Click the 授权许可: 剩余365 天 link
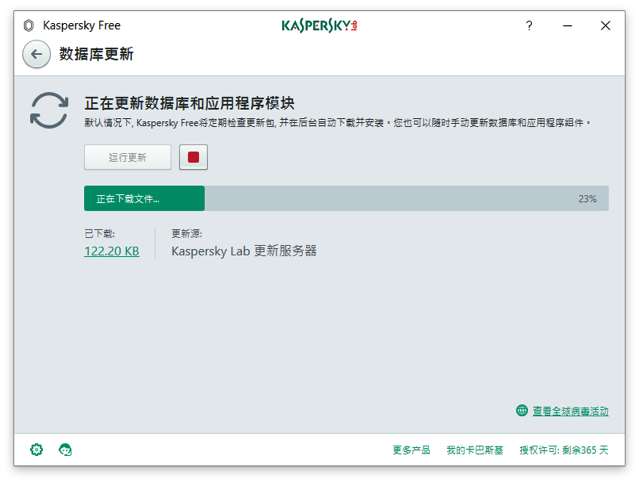This screenshot has height=483, width=639. [x=564, y=450]
